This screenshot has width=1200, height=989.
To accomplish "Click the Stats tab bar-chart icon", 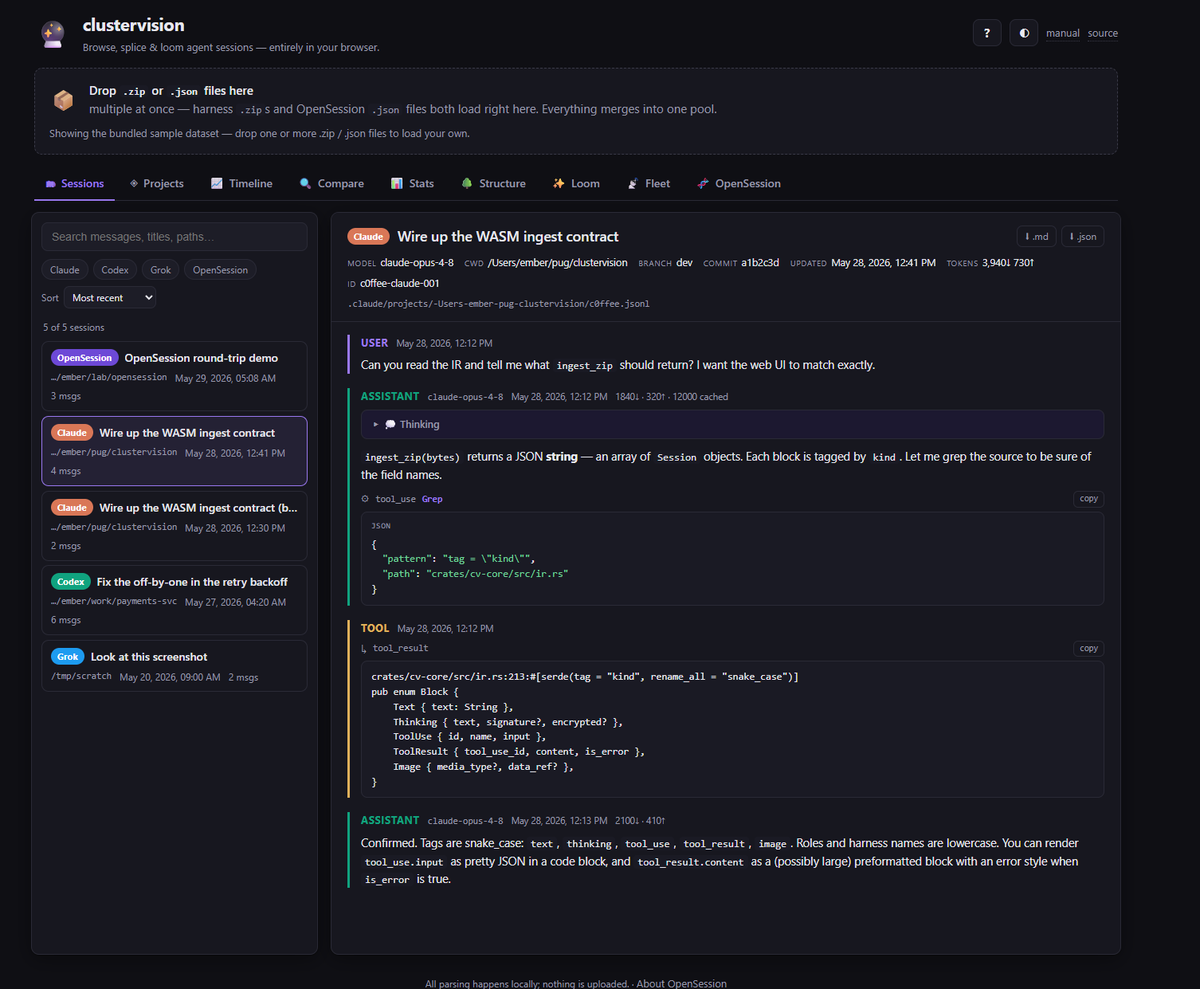I will pyautogui.click(x=397, y=184).
